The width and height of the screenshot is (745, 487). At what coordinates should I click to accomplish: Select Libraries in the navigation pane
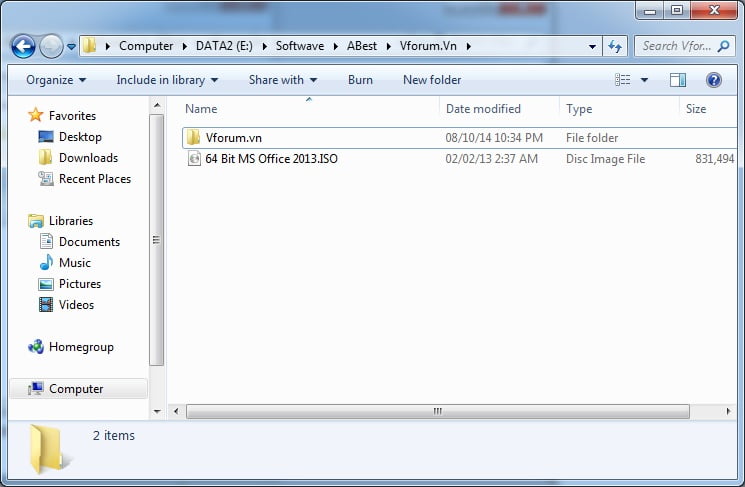tap(71, 220)
